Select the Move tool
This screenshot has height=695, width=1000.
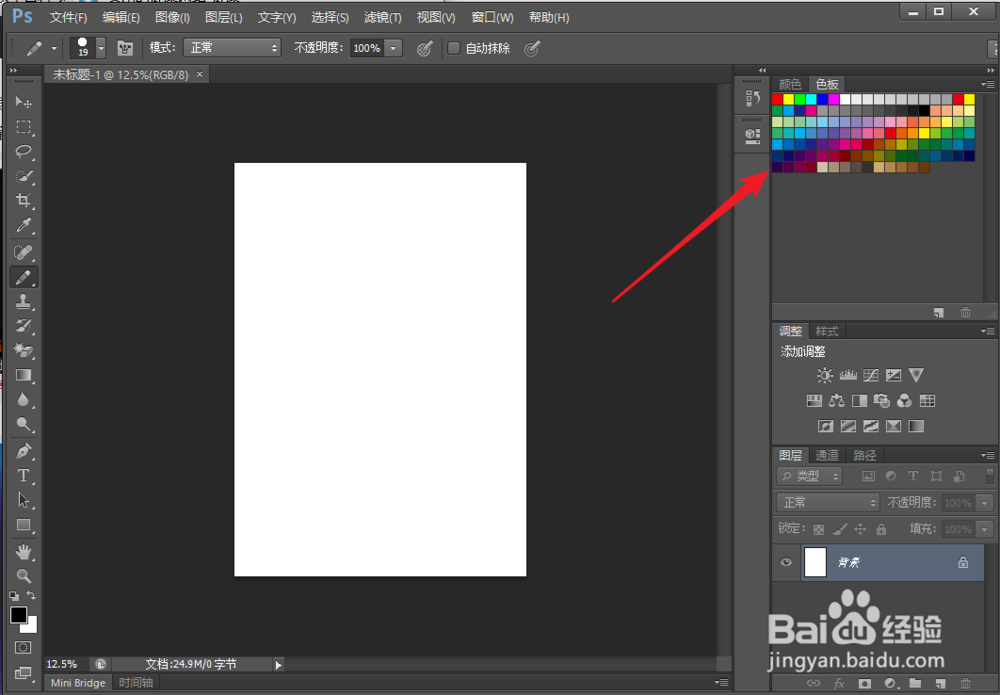24,102
